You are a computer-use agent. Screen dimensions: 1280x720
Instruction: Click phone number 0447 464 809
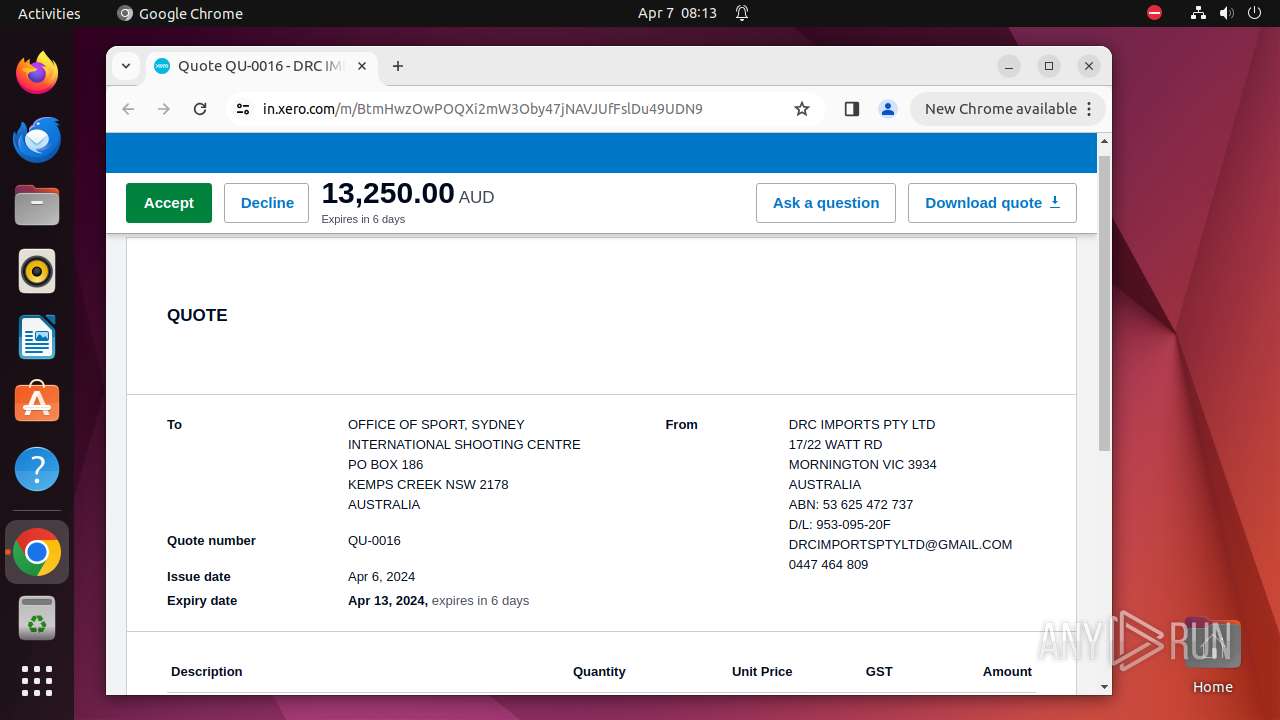click(828, 565)
